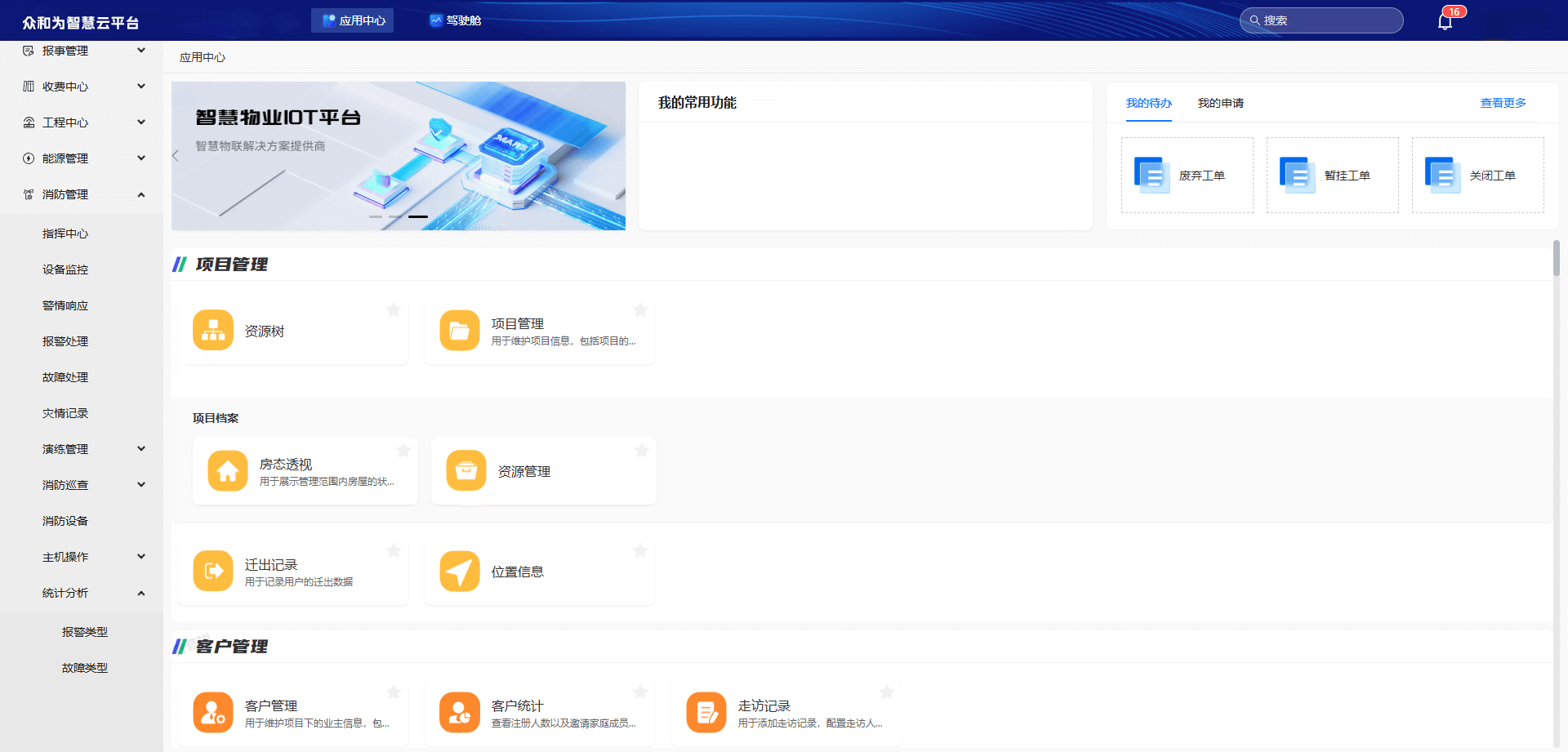Click the 走访记录 note icon

(x=706, y=713)
